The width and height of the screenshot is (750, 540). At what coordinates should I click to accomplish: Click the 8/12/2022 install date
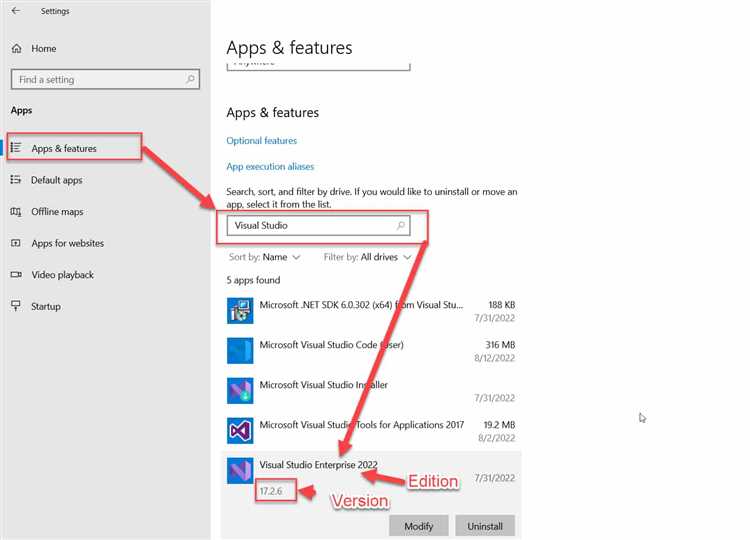495,358
